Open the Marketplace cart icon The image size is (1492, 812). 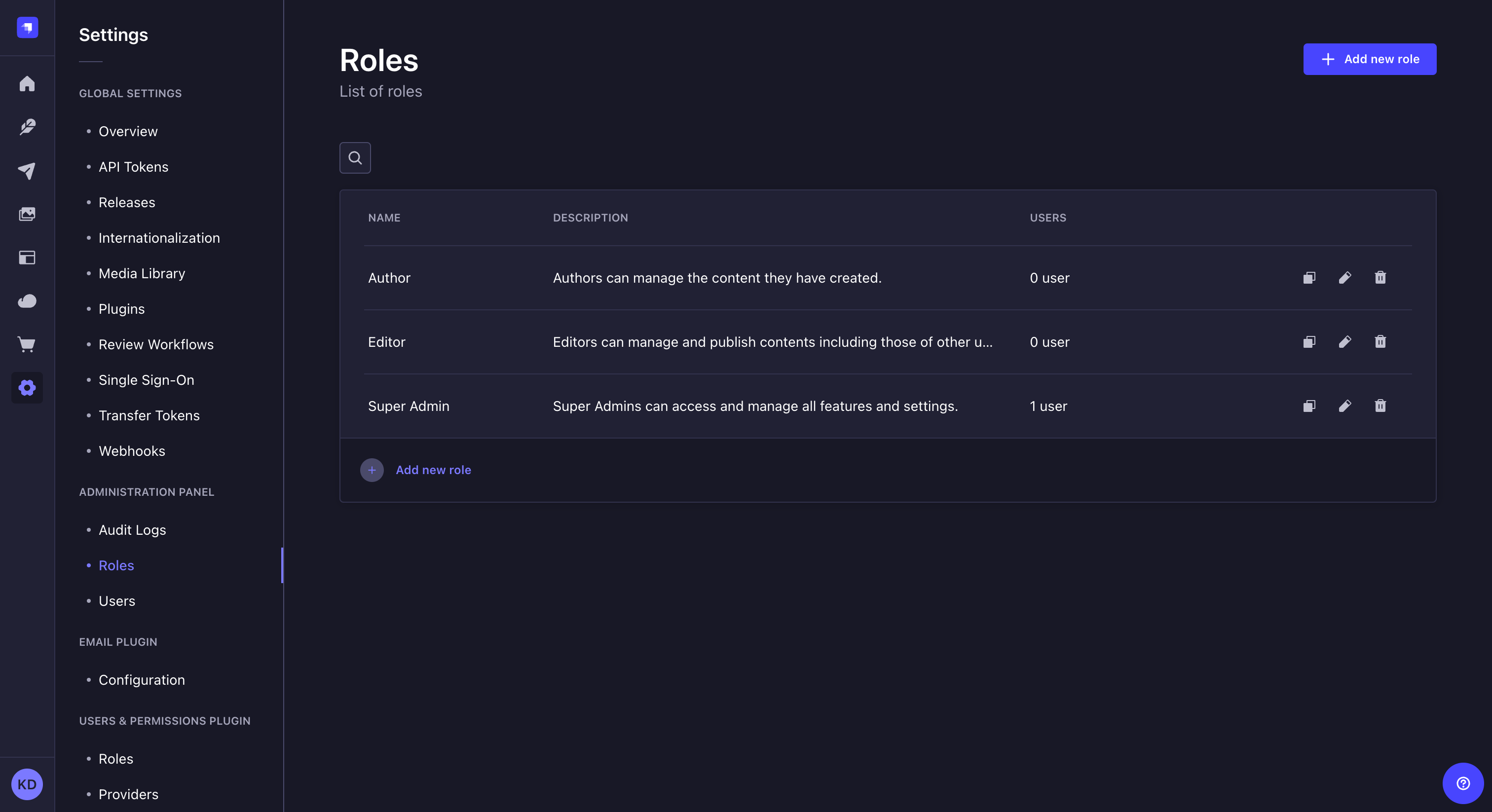(27, 345)
